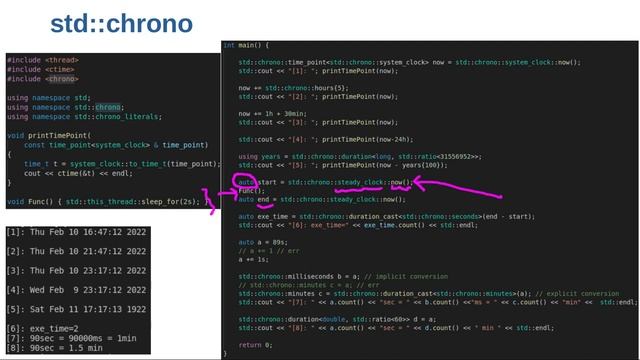This screenshot has width=640, height=360.
Task: Click the cout "[4]: " printTimePoint(now-24h) line
Action: [326, 140]
